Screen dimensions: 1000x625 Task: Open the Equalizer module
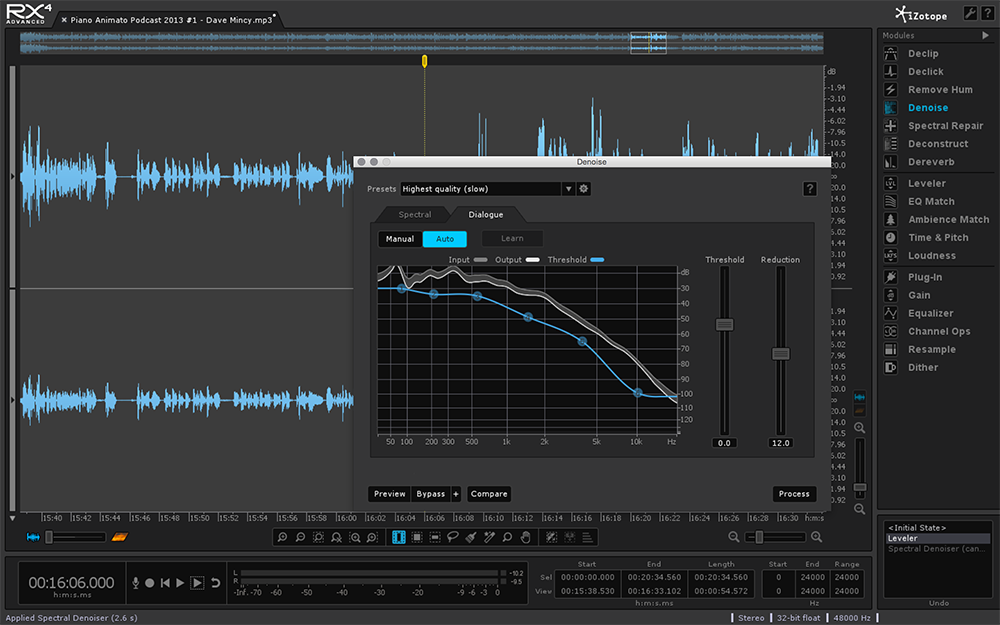pos(930,313)
